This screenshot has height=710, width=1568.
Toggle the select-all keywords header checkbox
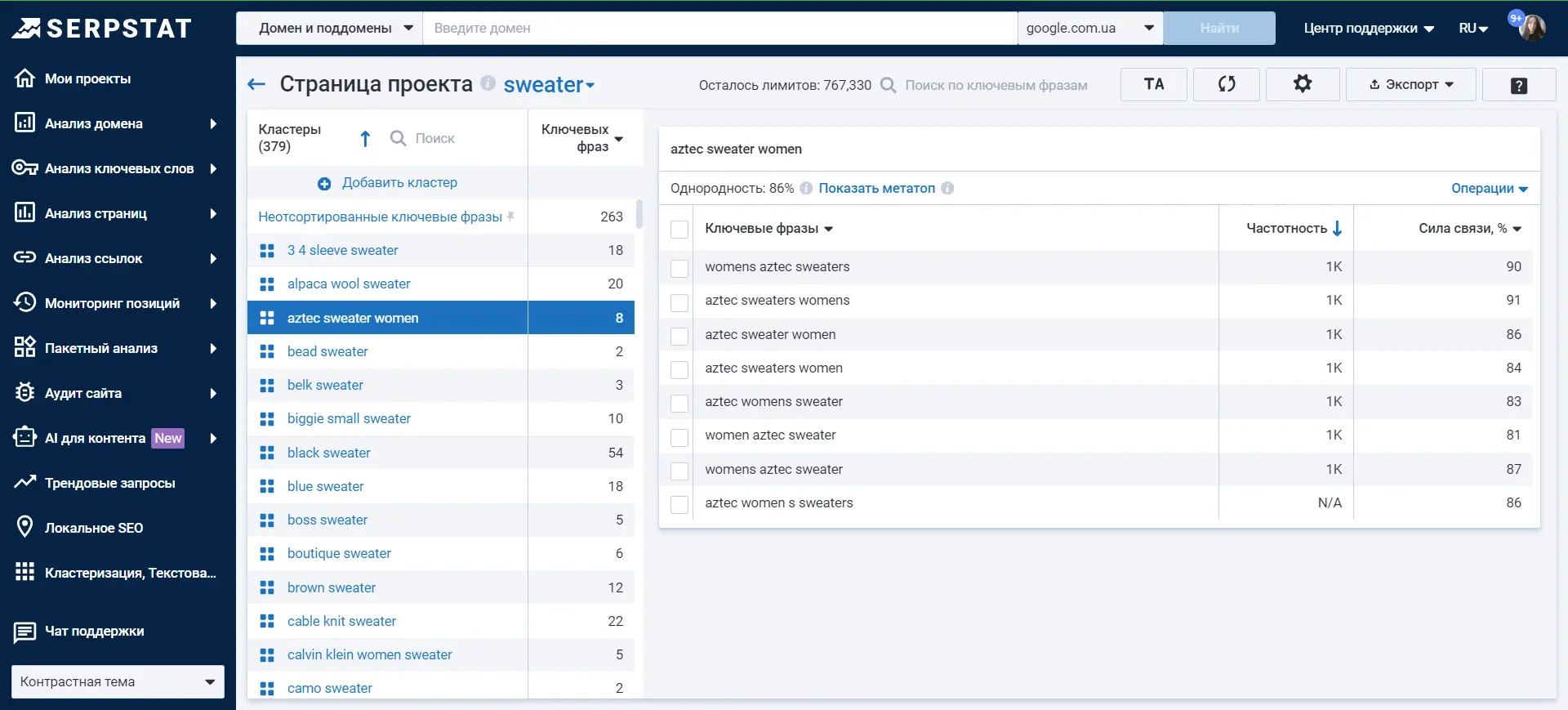(x=679, y=230)
